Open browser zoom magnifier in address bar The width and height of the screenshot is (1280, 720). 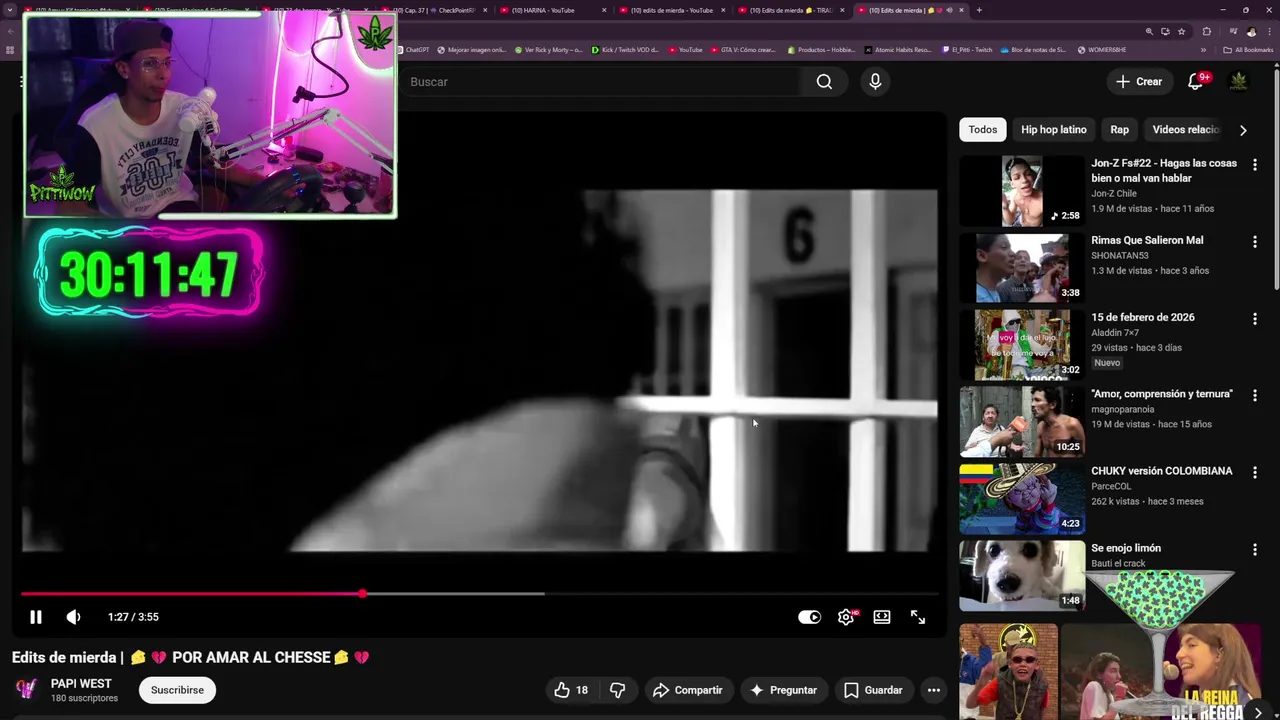(x=1149, y=32)
